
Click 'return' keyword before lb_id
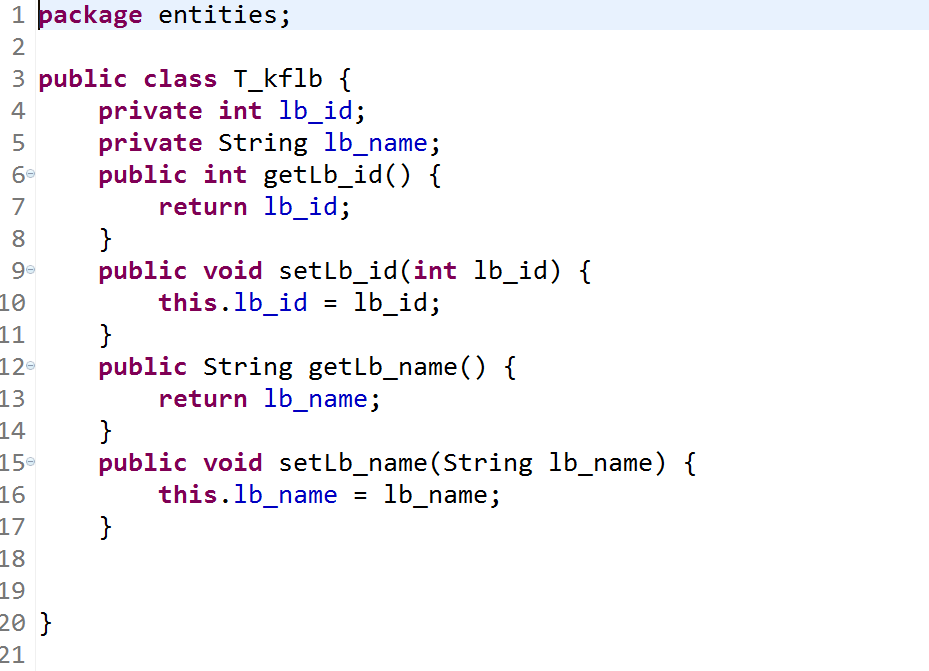click(x=203, y=207)
